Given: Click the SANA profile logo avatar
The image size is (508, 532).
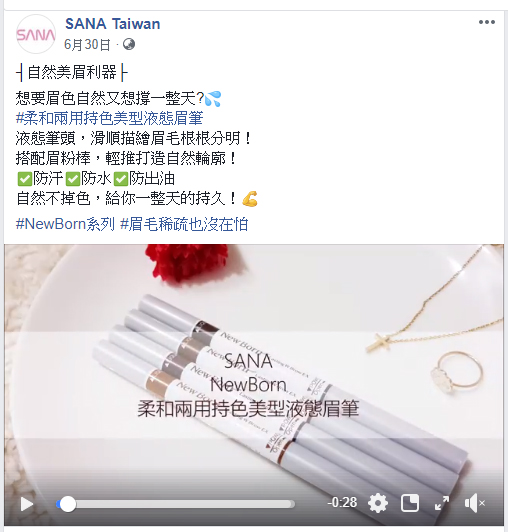Looking at the screenshot, I should coord(36,34).
